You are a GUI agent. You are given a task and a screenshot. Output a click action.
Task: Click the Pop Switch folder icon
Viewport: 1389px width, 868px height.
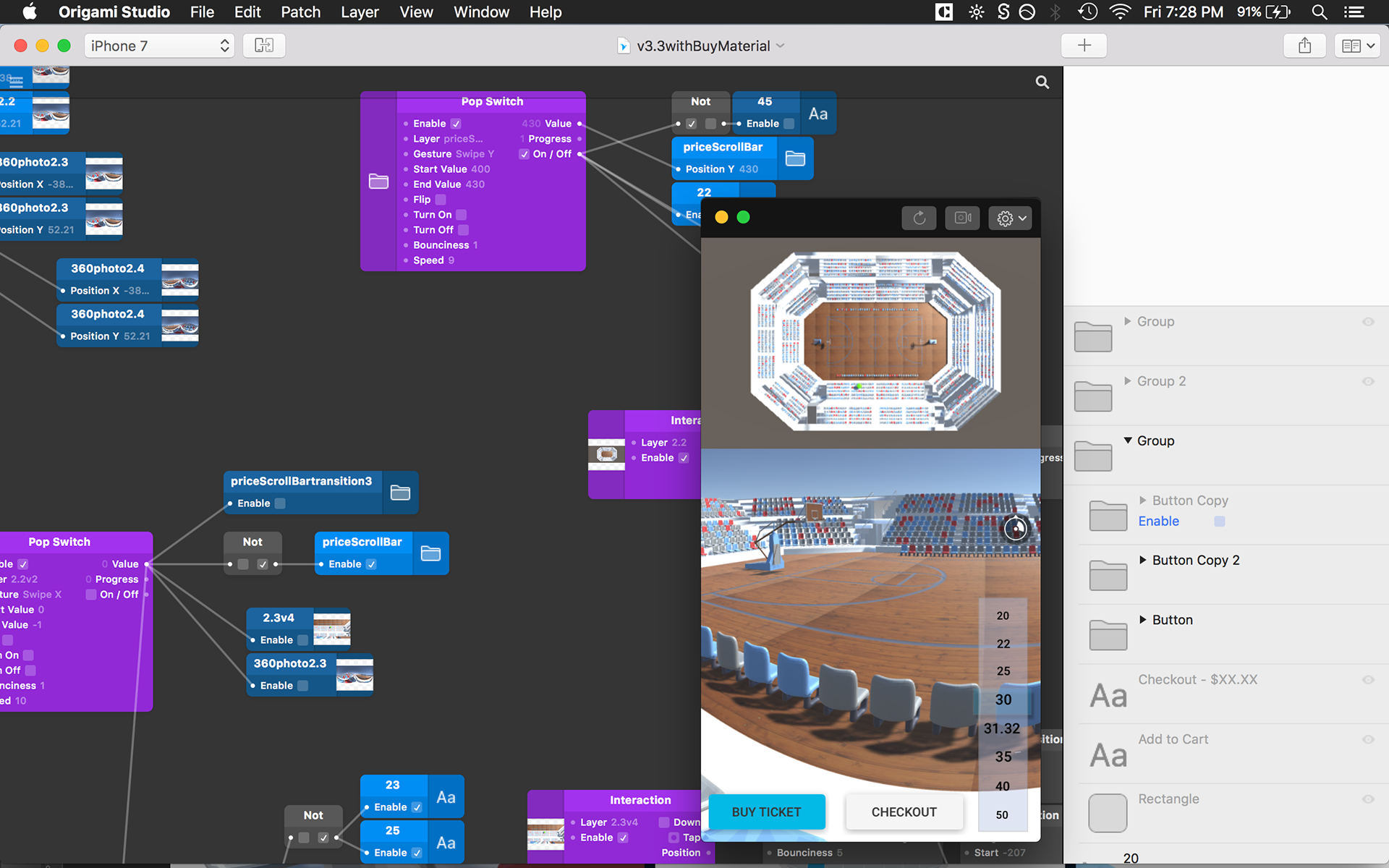(x=378, y=181)
